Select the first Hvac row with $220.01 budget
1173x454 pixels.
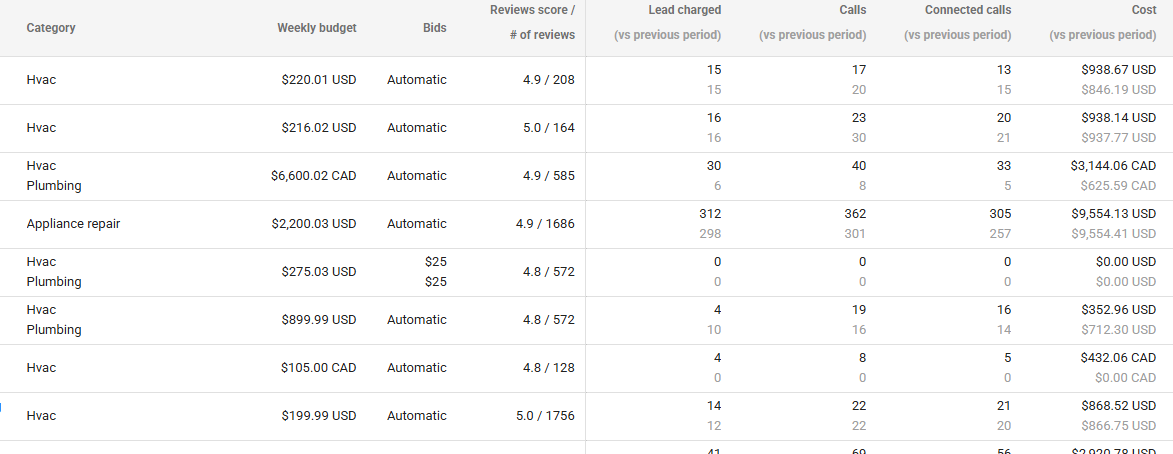pos(586,80)
